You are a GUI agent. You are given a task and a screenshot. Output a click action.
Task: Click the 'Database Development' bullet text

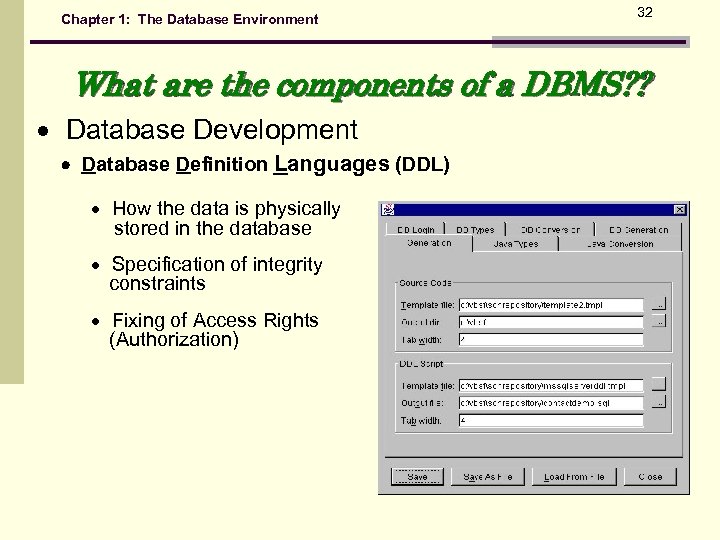click(212, 129)
